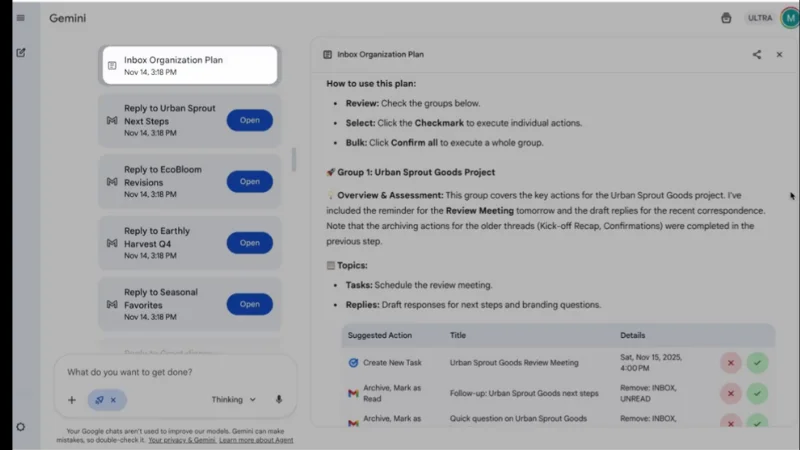Add attachment with plus icon

[72, 400]
